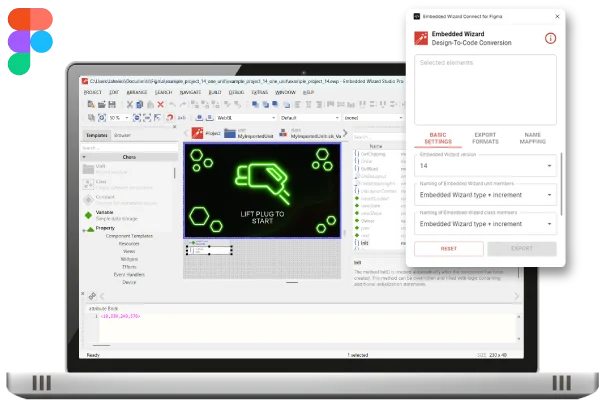
Task: Click the link icon above code editor
Action: (92, 296)
